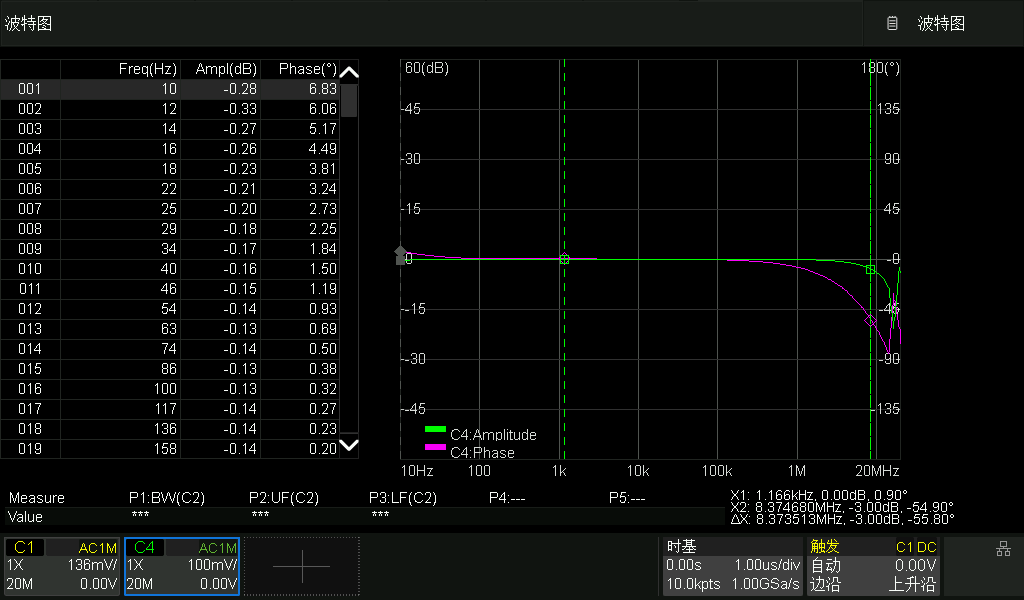Open the 波特图 menu icon at top right

coord(892,24)
